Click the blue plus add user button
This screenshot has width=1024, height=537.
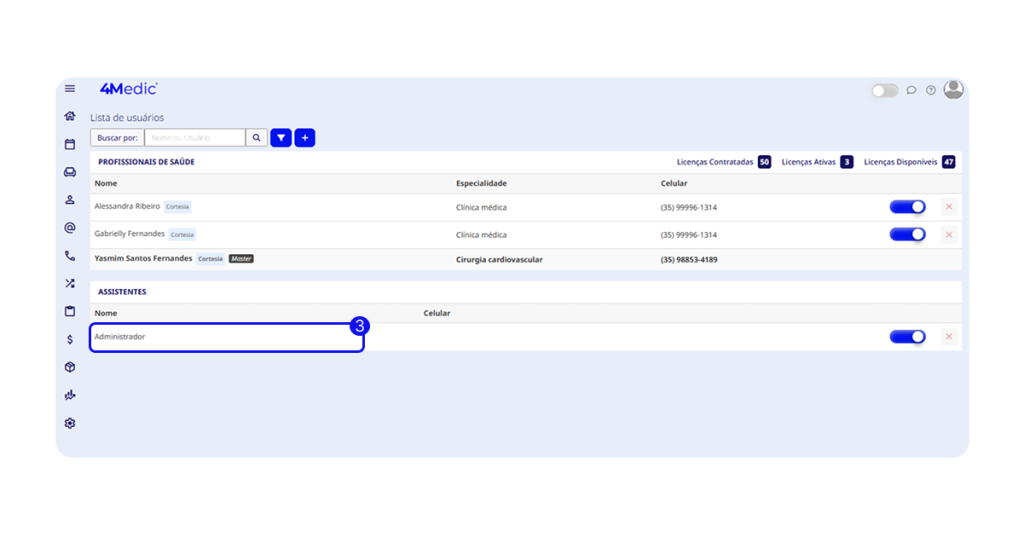pyautogui.click(x=305, y=138)
